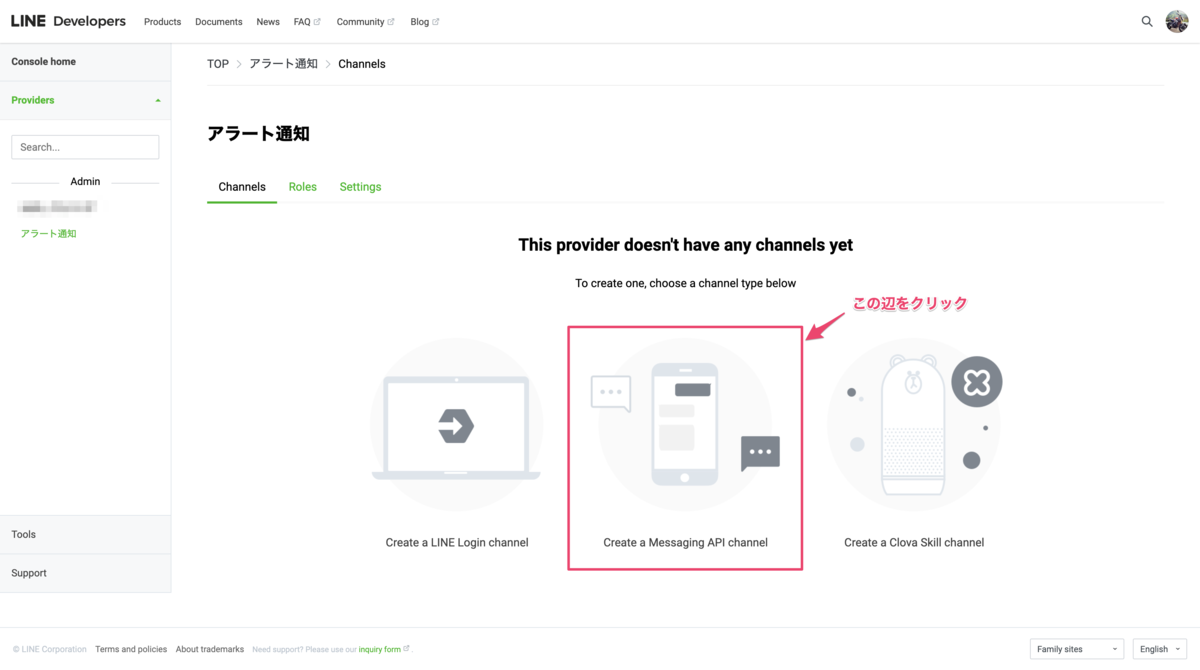This screenshot has width=1200, height=670.
Task: Open the inquiry form link
Action: [384, 650]
